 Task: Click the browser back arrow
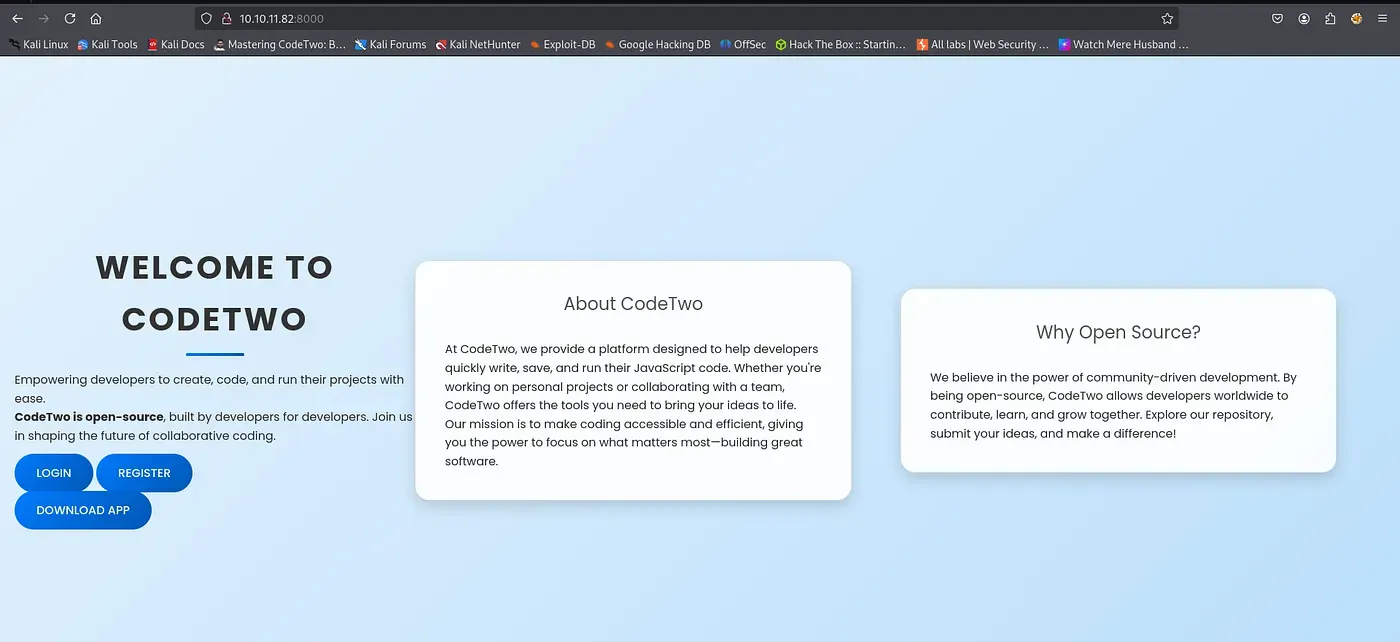point(17,18)
